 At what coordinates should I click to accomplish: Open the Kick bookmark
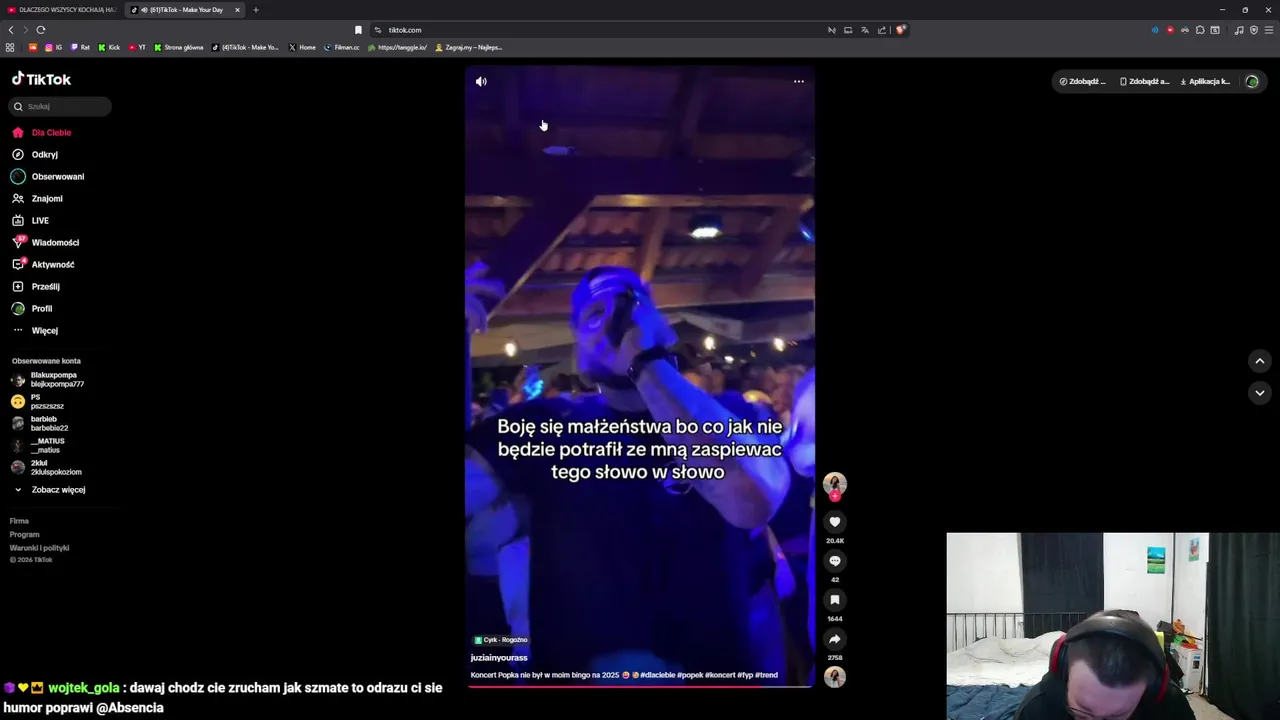pos(109,47)
